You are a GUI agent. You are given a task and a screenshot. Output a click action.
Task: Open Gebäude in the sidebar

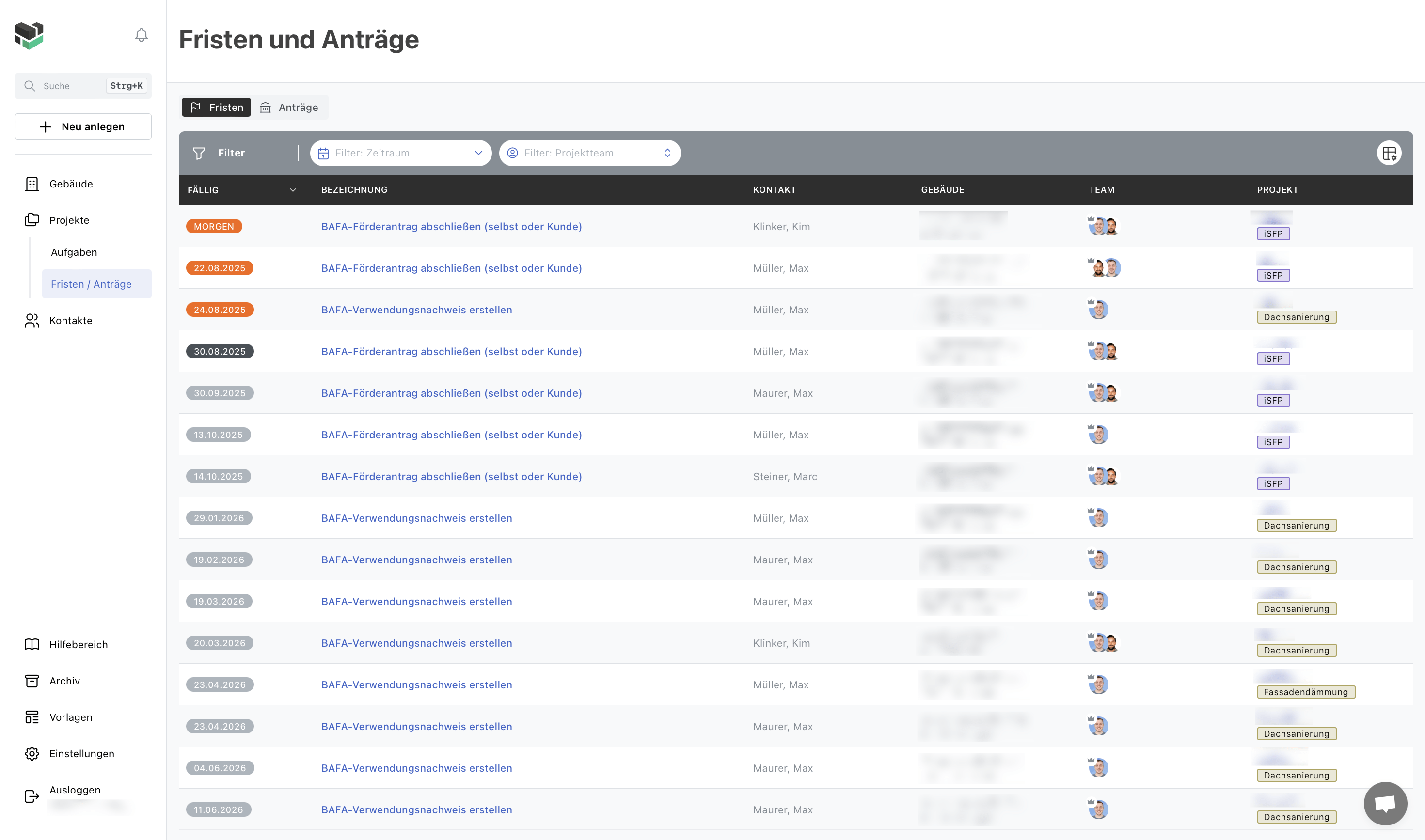coord(71,184)
